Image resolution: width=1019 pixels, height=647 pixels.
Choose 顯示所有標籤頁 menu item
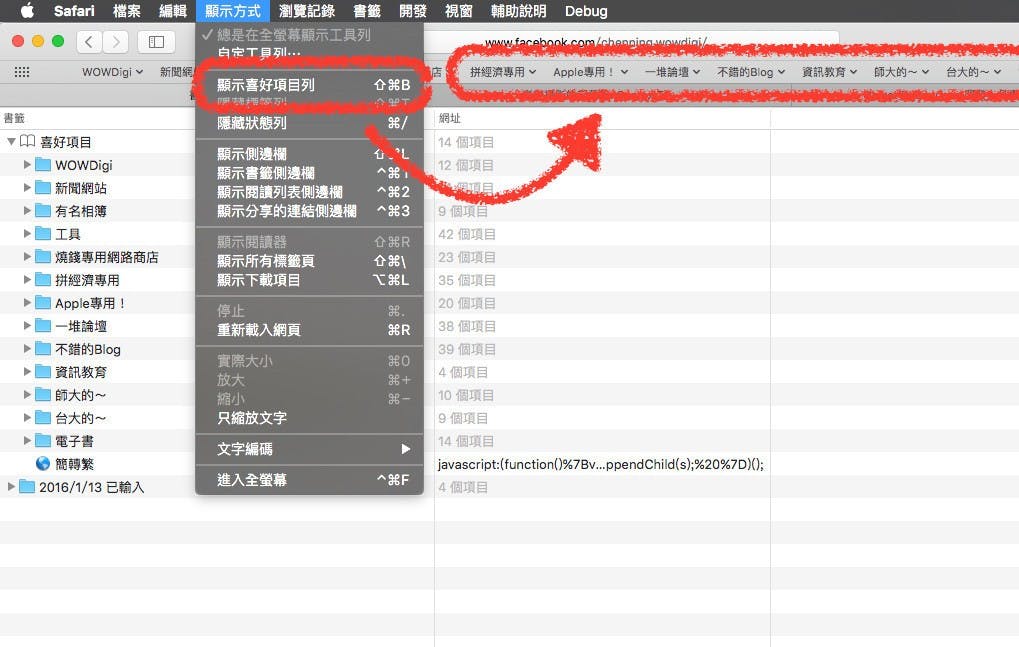(x=309, y=261)
